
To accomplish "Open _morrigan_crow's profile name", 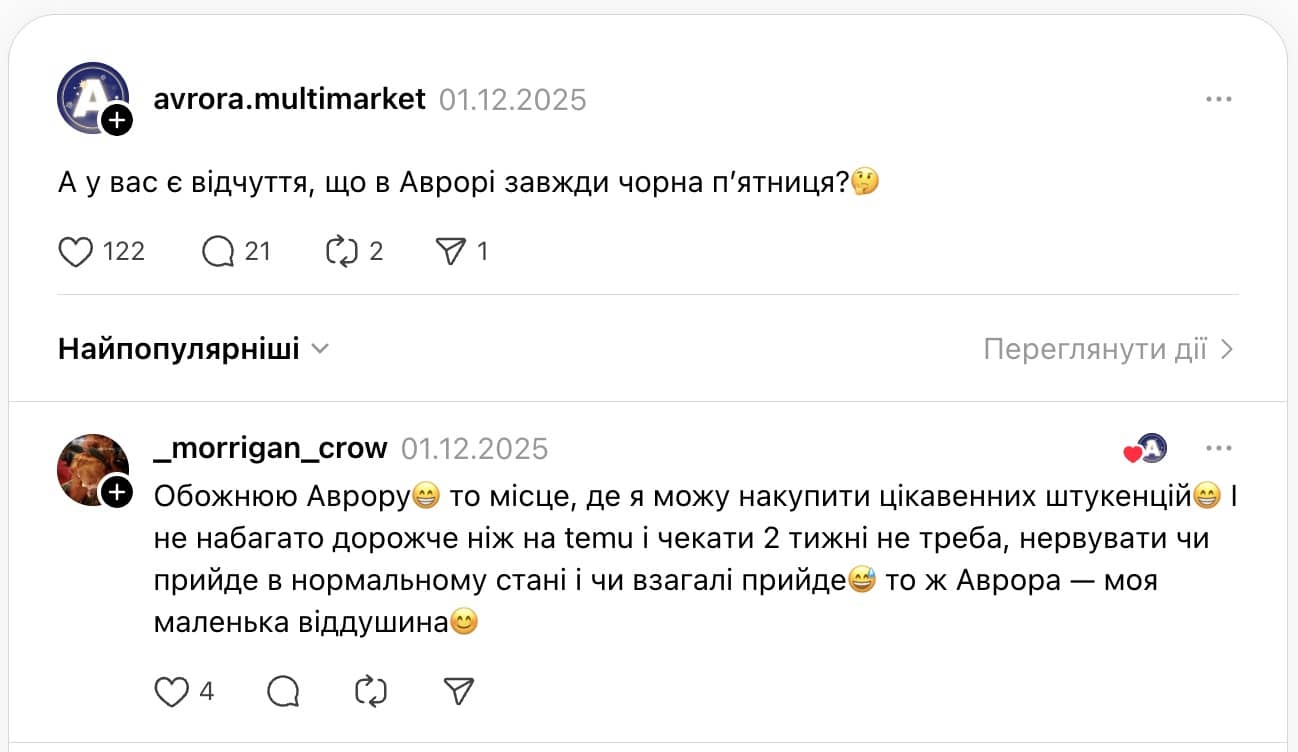I will (x=269, y=448).
